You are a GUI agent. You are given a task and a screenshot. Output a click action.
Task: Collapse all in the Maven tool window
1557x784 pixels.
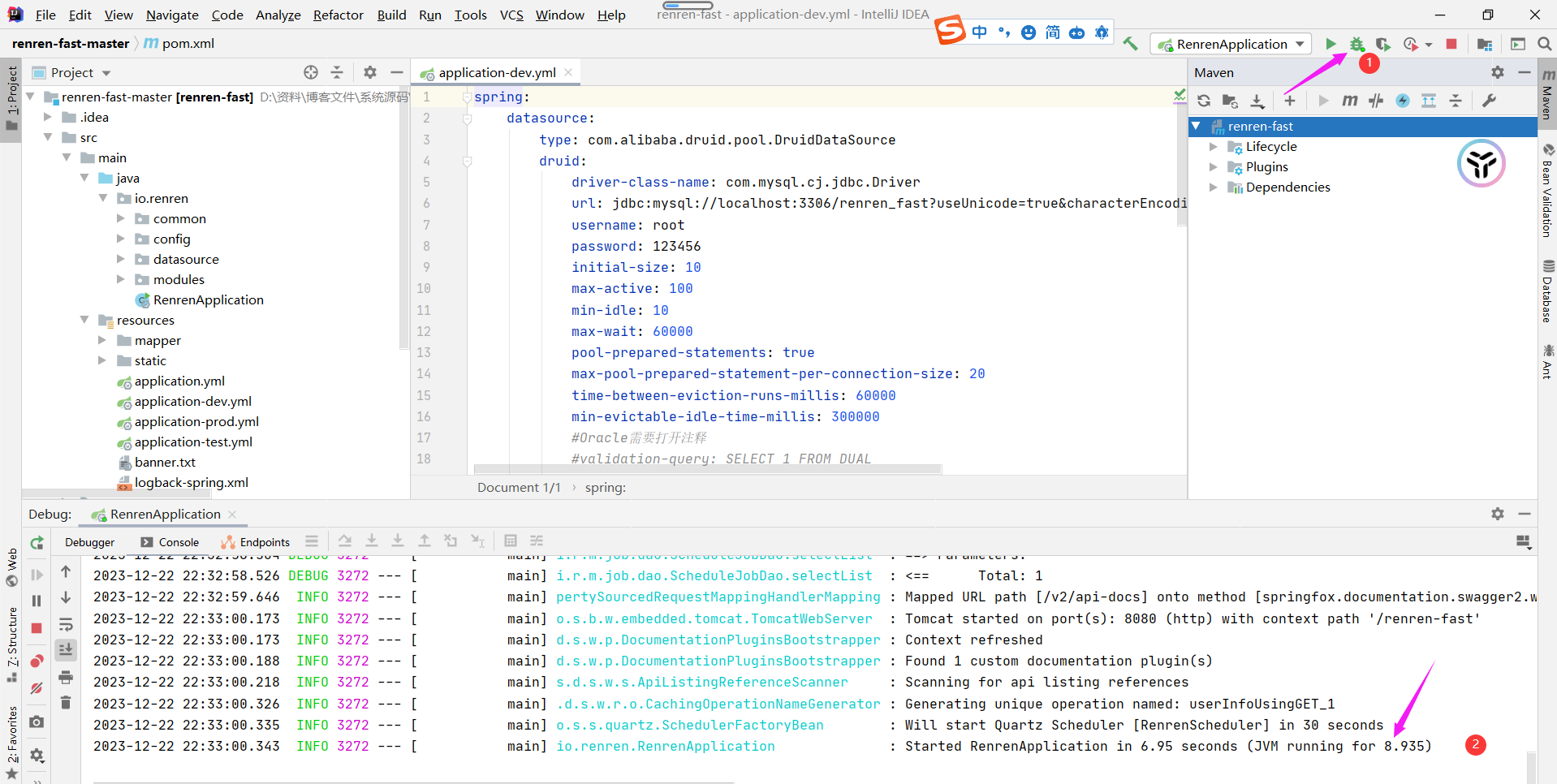1456,101
